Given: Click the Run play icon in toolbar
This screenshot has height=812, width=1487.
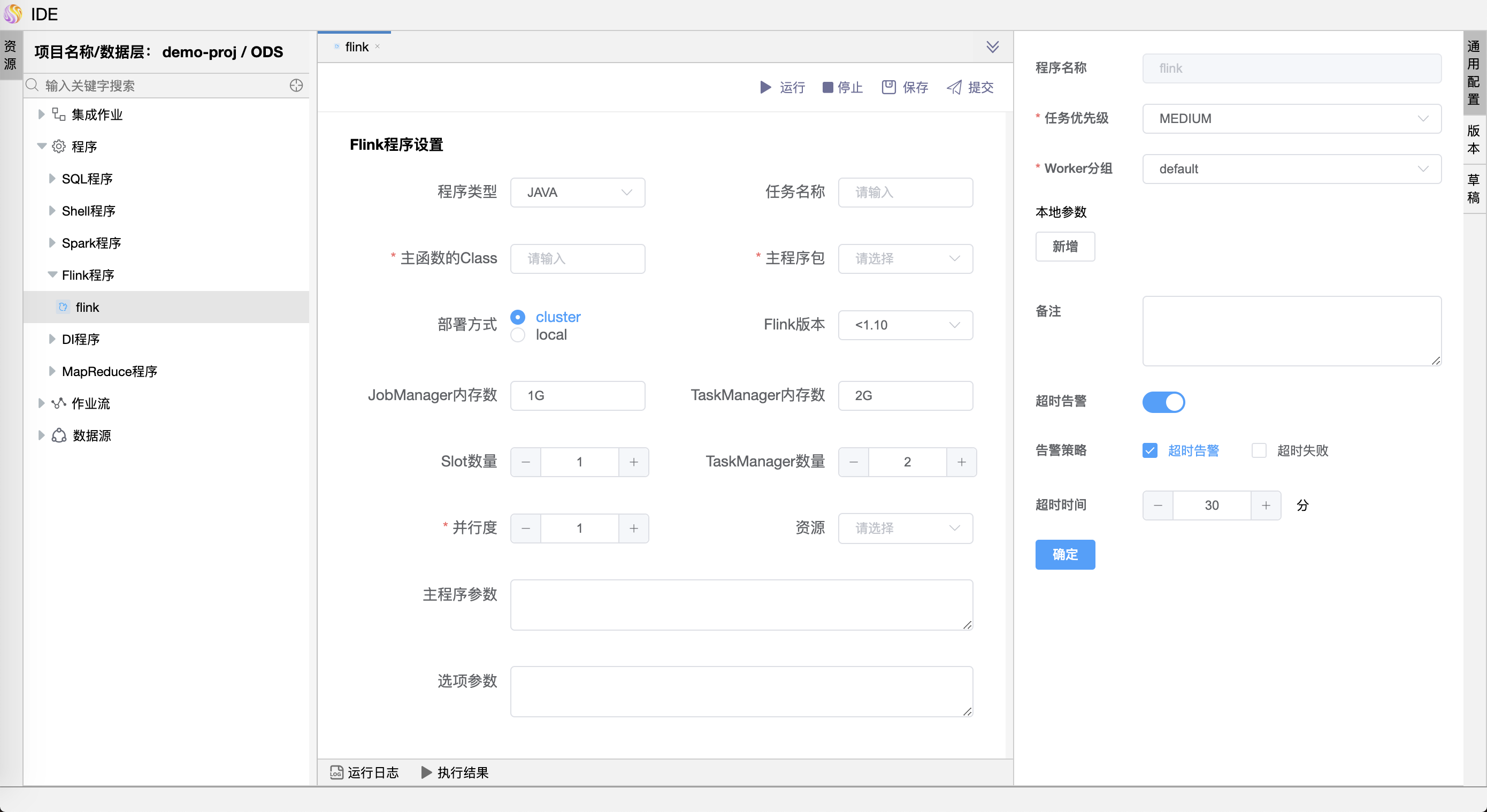Looking at the screenshot, I should tap(765, 87).
